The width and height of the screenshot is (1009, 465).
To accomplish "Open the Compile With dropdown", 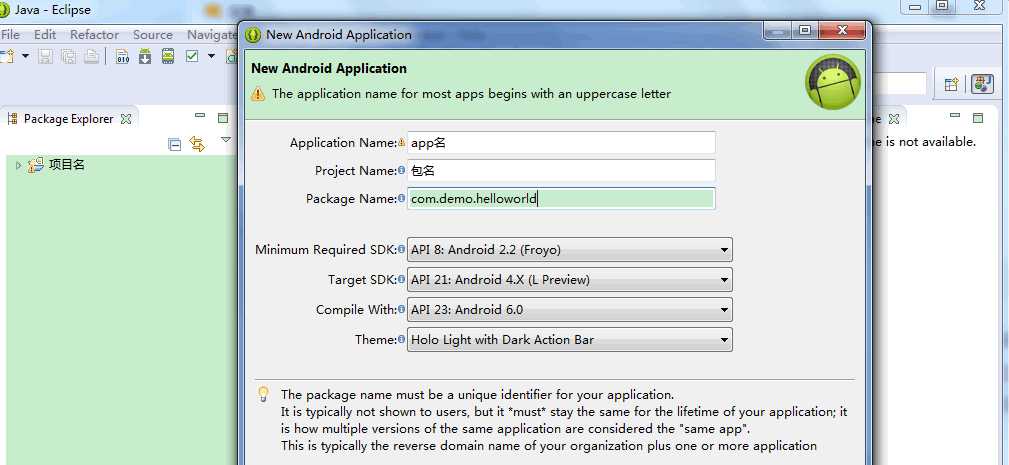I will [x=569, y=310].
